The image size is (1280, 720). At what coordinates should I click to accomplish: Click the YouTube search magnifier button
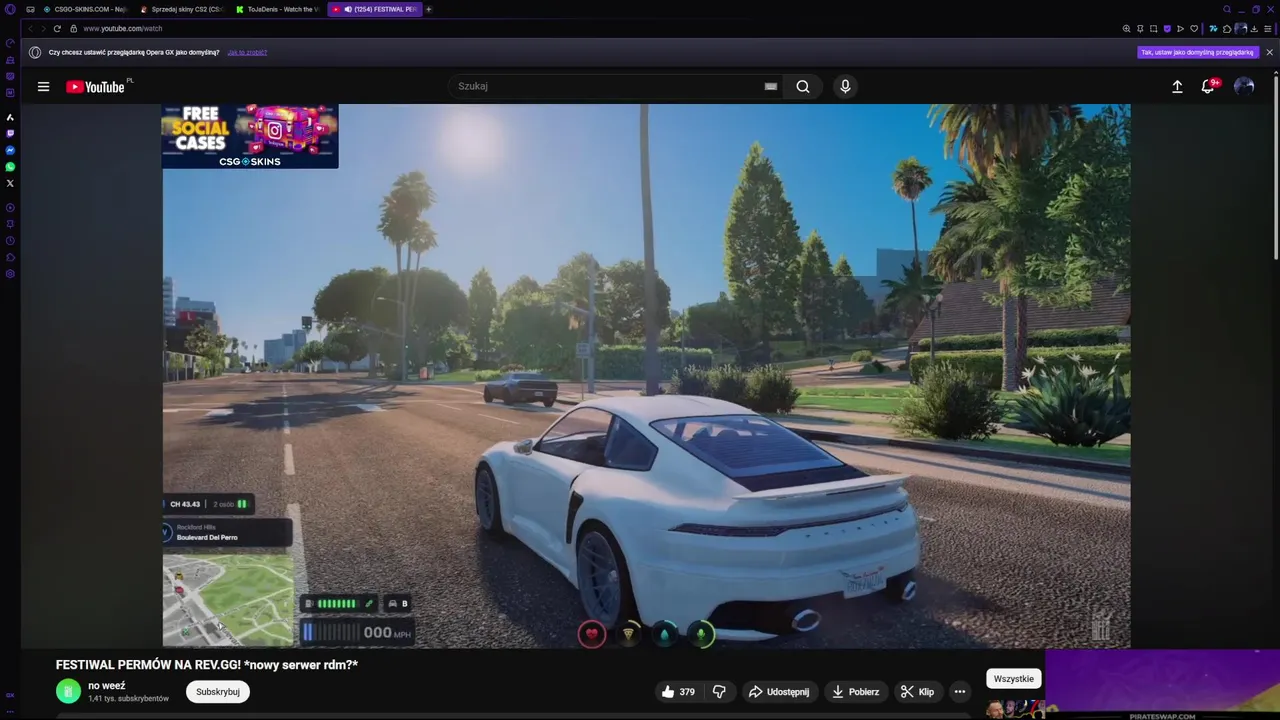tap(803, 86)
